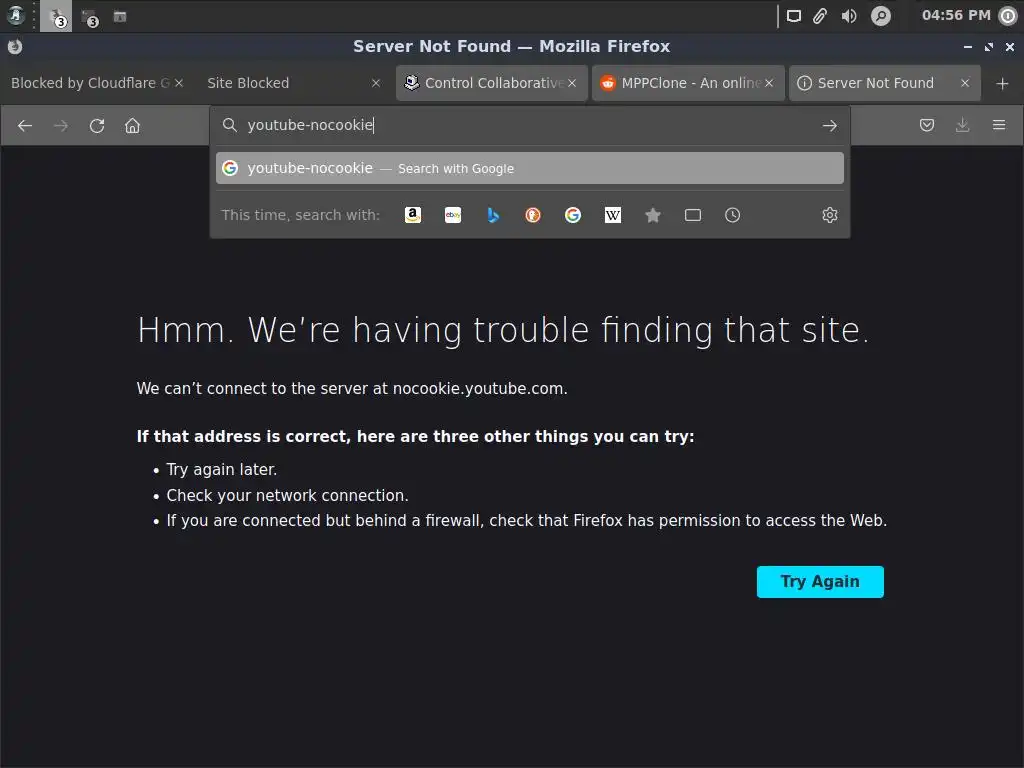Click the 04:56 PM clock

[x=956, y=15]
